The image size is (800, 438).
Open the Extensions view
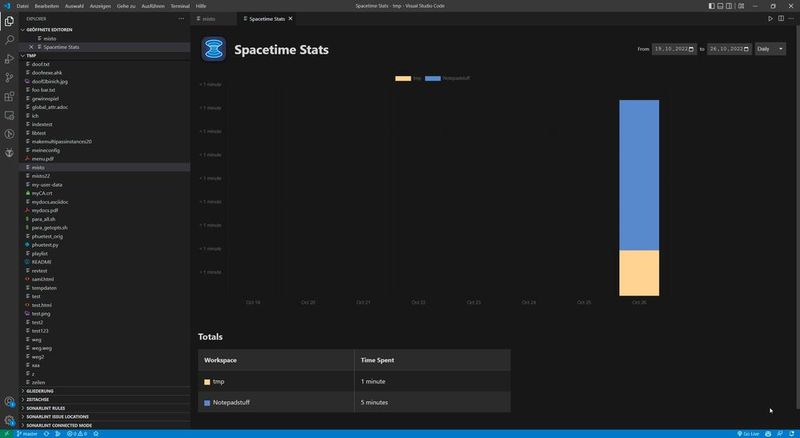pyautogui.click(x=9, y=96)
